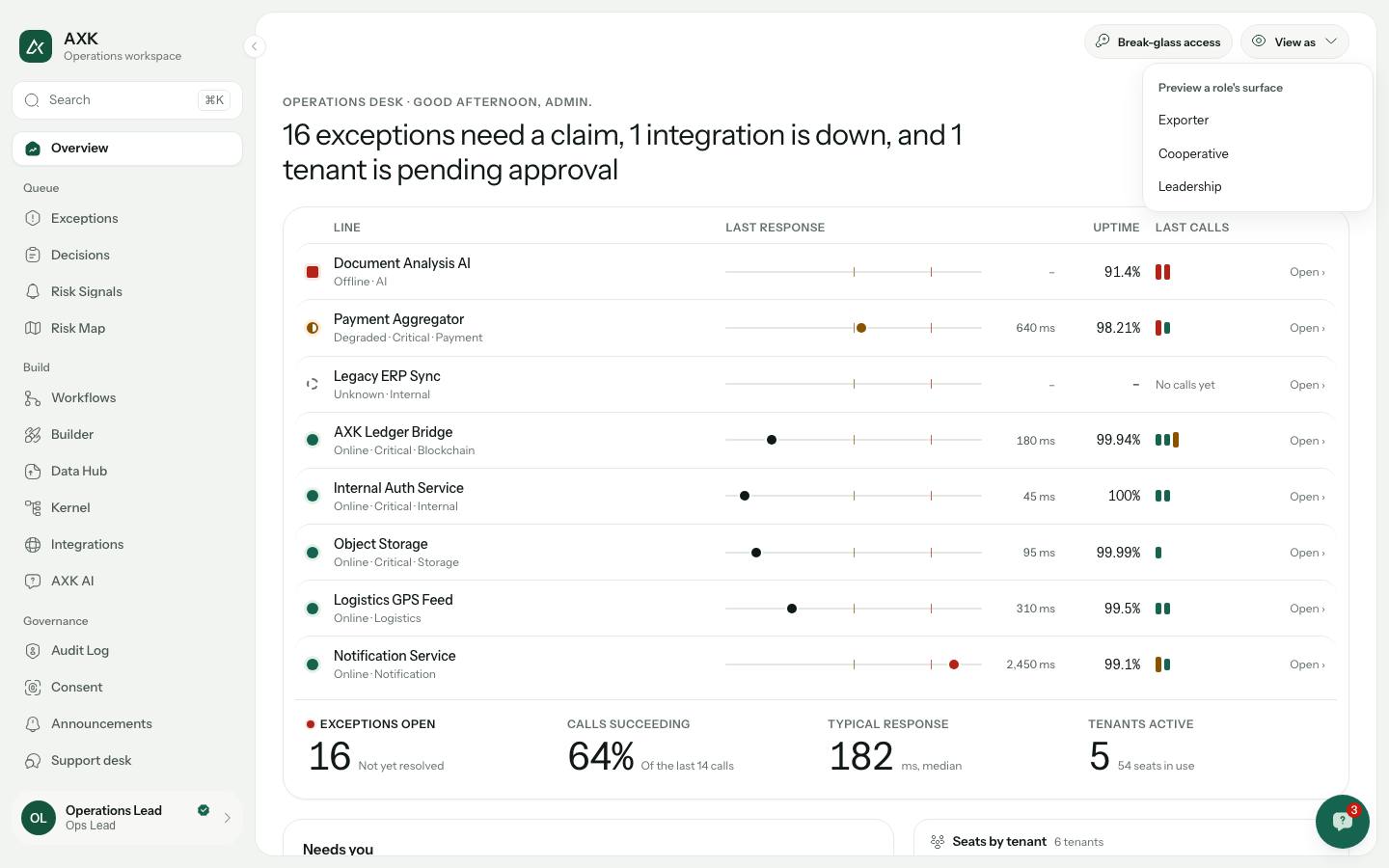The height and width of the screenshot is (868, 1389).
Task: Click the Announcements icon
Action: (33, 724)
